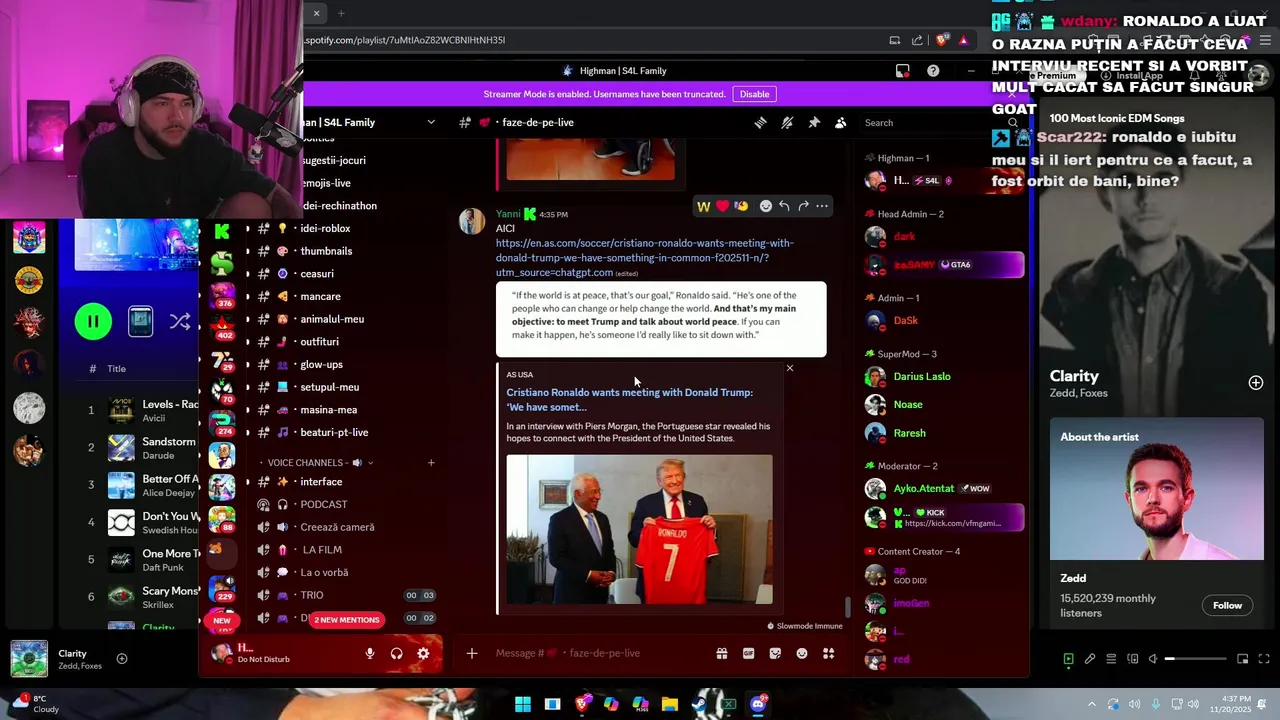The image size is (1280, 720).
Task: Open pinned messages in Discord header
Action: [x=814, y=122]
